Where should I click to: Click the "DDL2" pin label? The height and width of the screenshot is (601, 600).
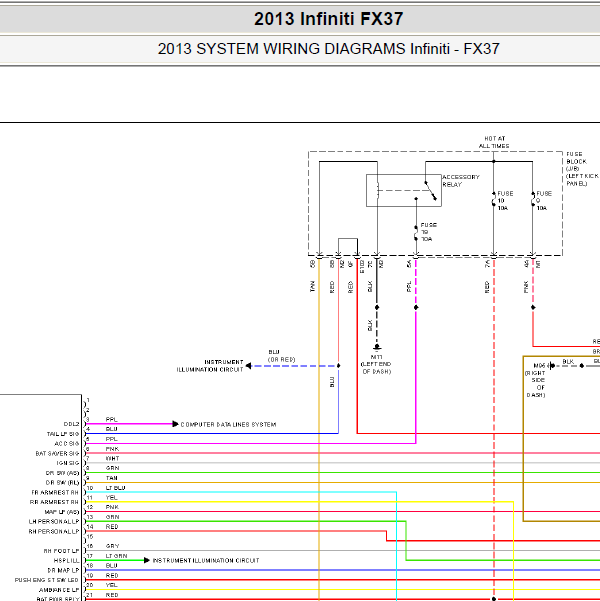pyautogui.click(x=72, y=424)
